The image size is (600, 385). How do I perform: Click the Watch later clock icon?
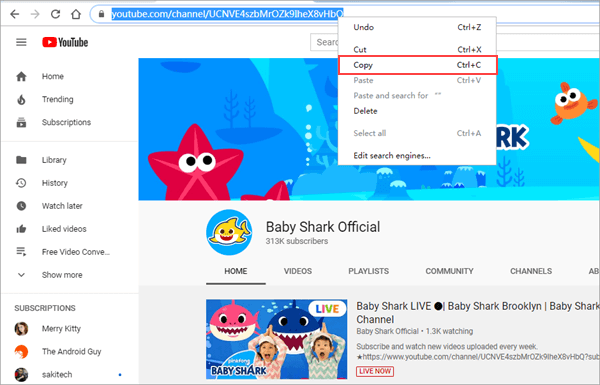pos(21,206)
